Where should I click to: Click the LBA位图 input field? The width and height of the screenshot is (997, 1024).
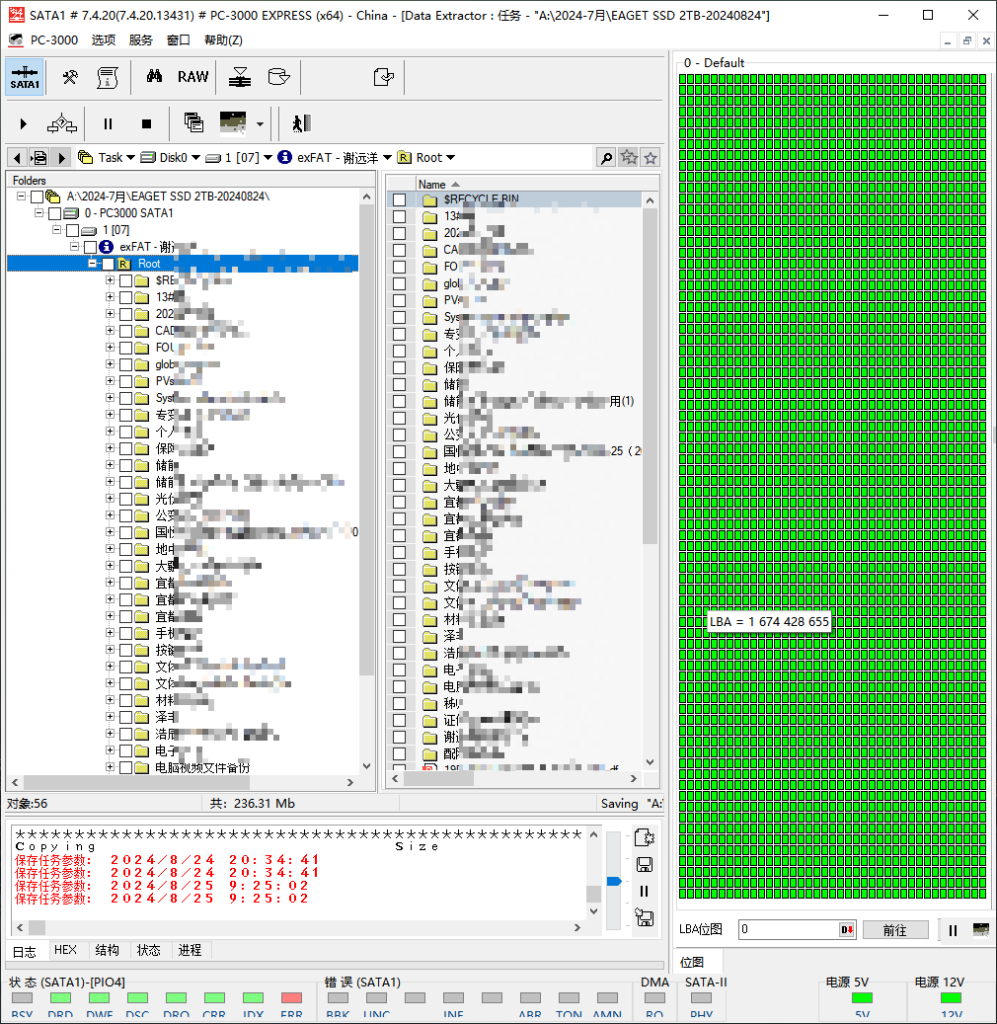click(790, 929)
